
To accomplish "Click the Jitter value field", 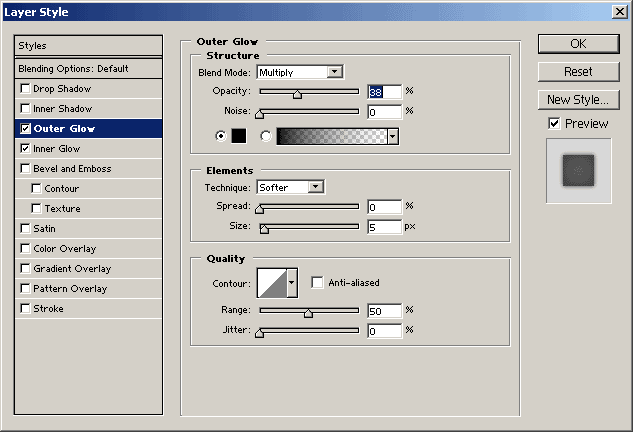I will click(384, 331).
